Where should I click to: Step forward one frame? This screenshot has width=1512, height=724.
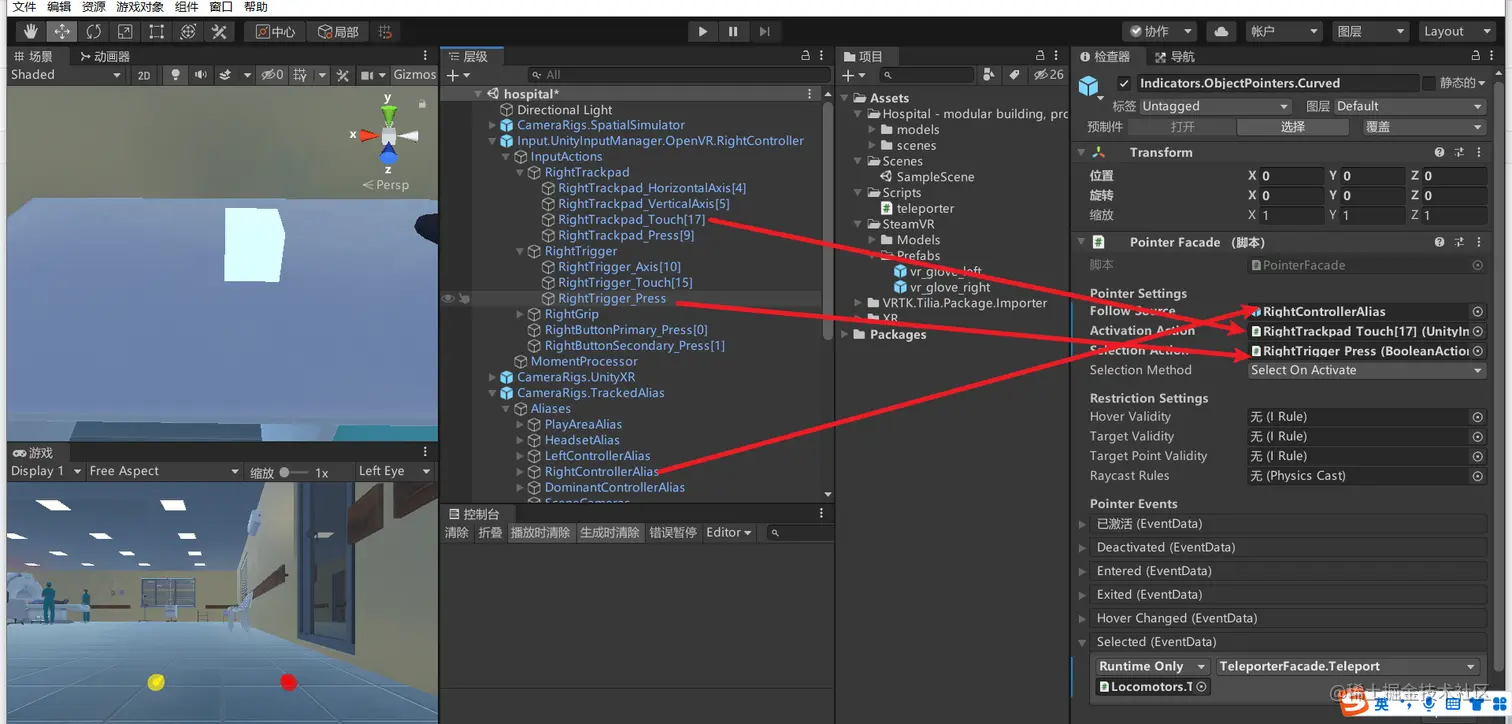(764, 31)
